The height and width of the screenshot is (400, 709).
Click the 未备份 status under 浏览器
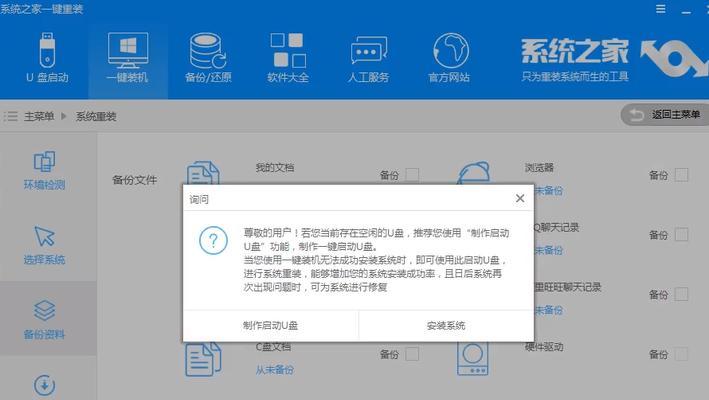tap(548, 191)
